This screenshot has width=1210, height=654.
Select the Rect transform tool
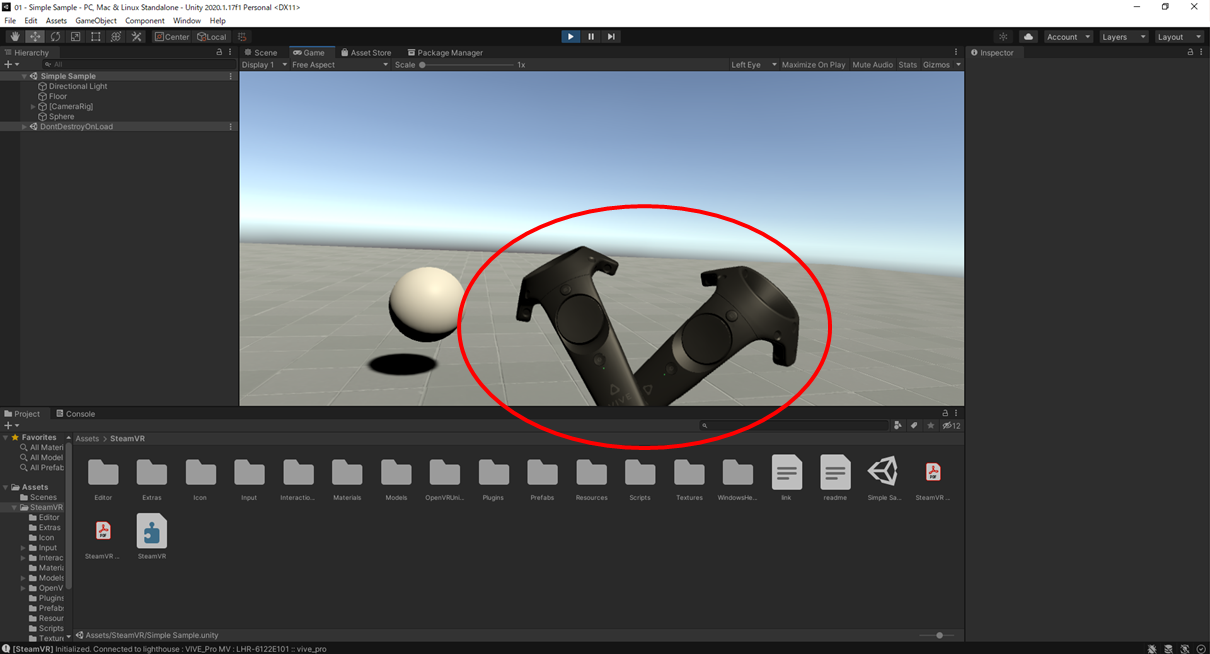pyautogui.click(x=95, y=35)
